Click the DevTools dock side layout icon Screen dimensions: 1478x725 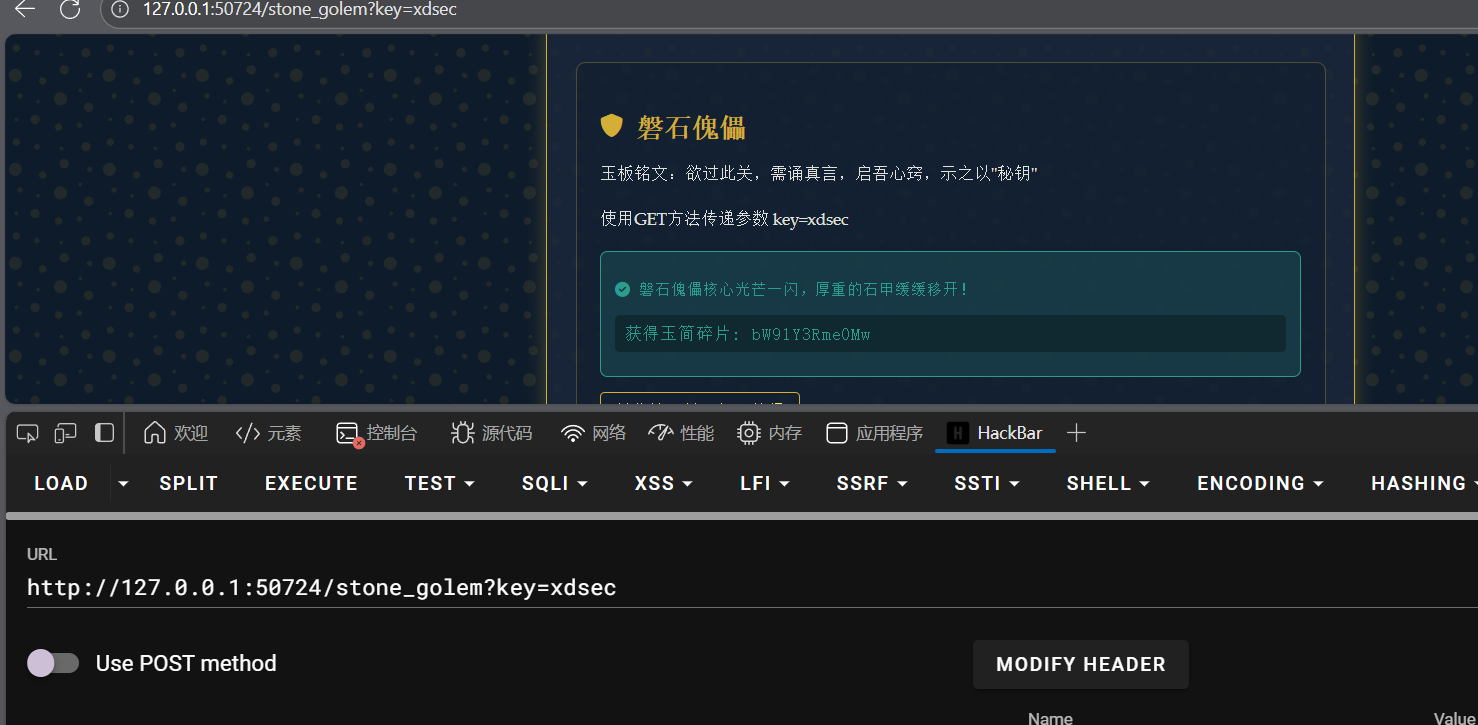tap(103, 432)
